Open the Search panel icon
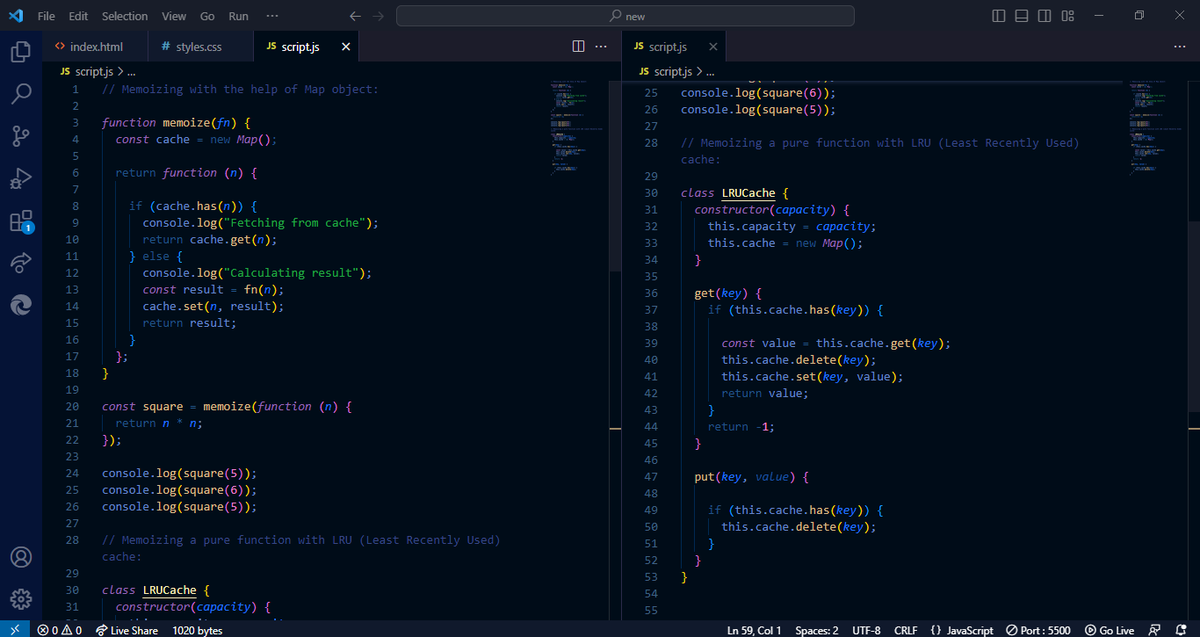 [20, 94]
